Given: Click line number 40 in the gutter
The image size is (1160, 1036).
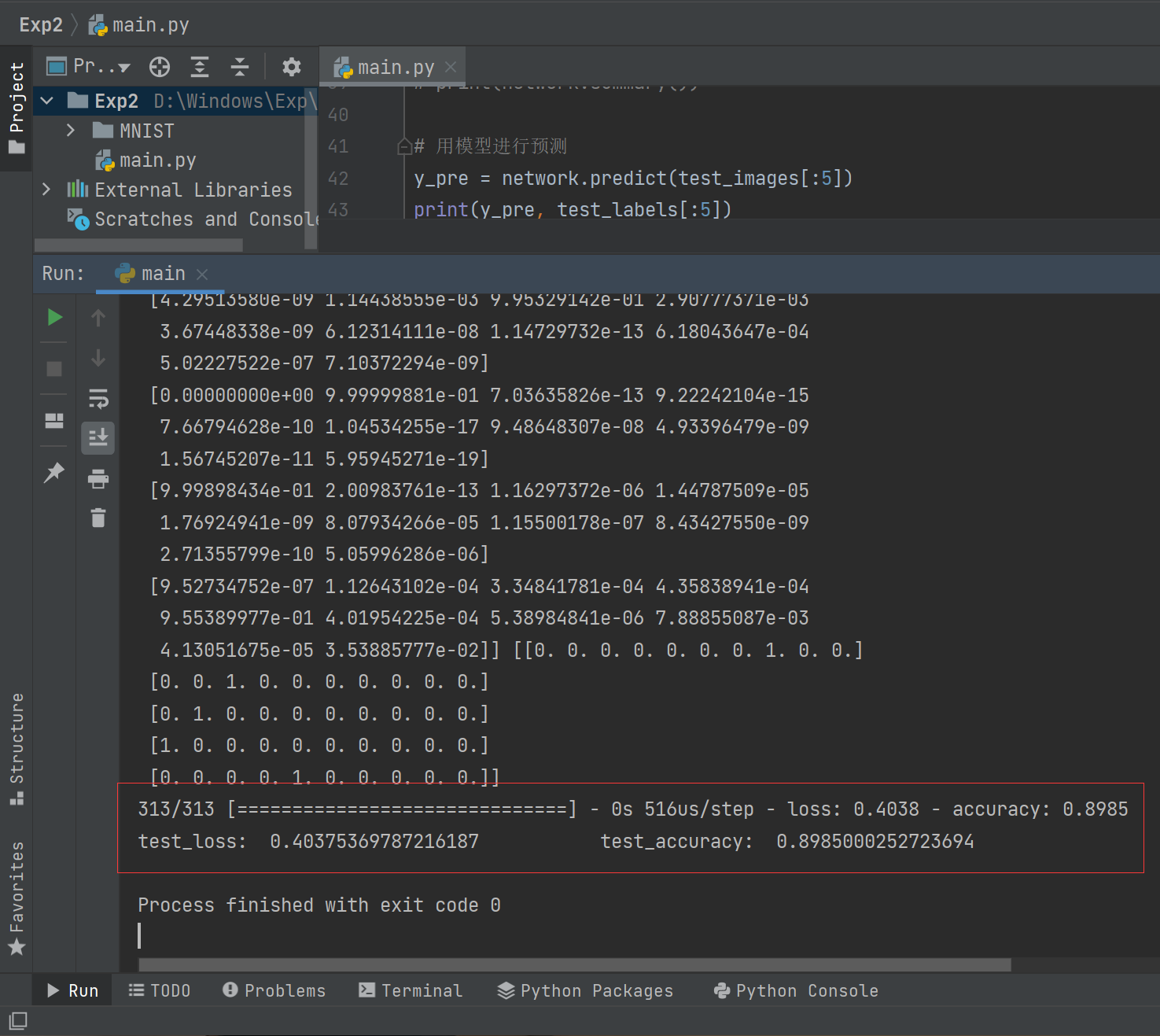Looking at the screenshot, I should pos(338,115).
